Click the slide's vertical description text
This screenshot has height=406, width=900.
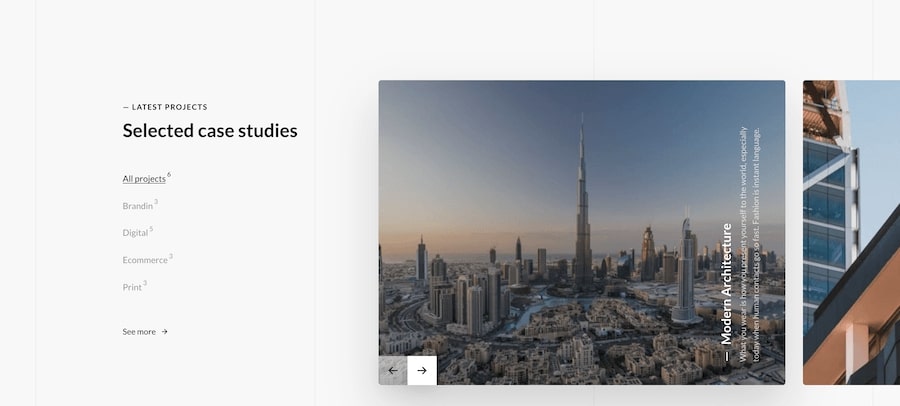coord(750,240)
